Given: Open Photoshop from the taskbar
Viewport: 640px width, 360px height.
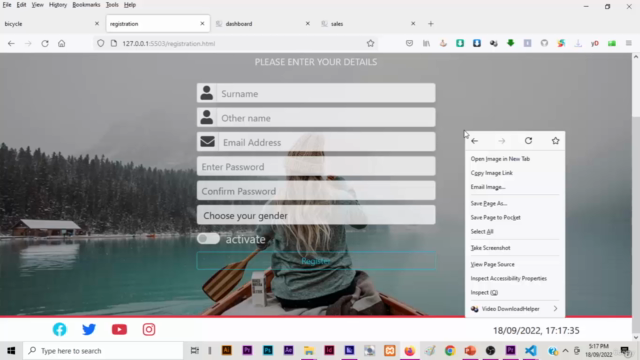Looking at the screenshot, I should pos(268,350).
